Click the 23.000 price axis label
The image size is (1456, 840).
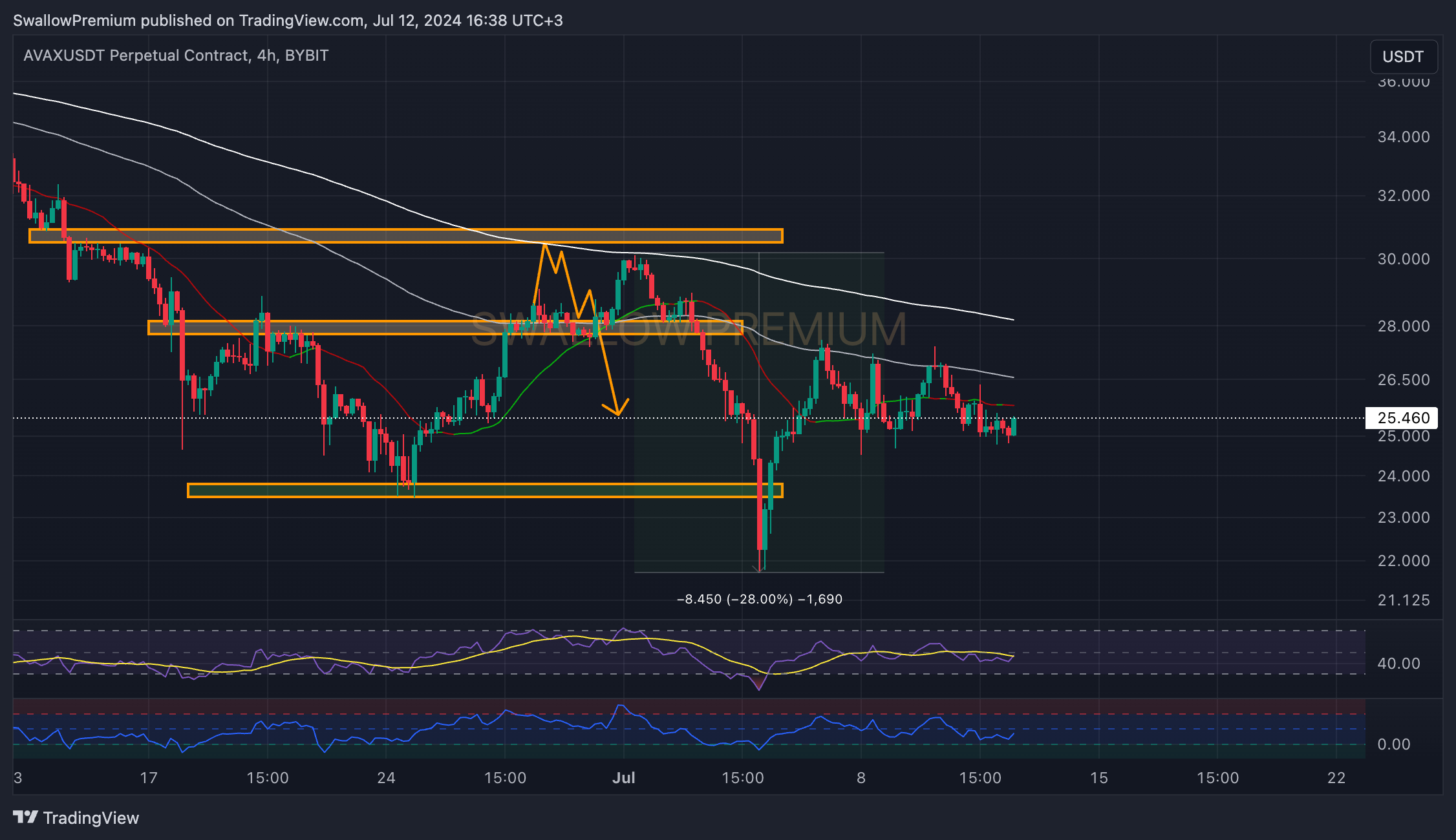pos(1404,518)
